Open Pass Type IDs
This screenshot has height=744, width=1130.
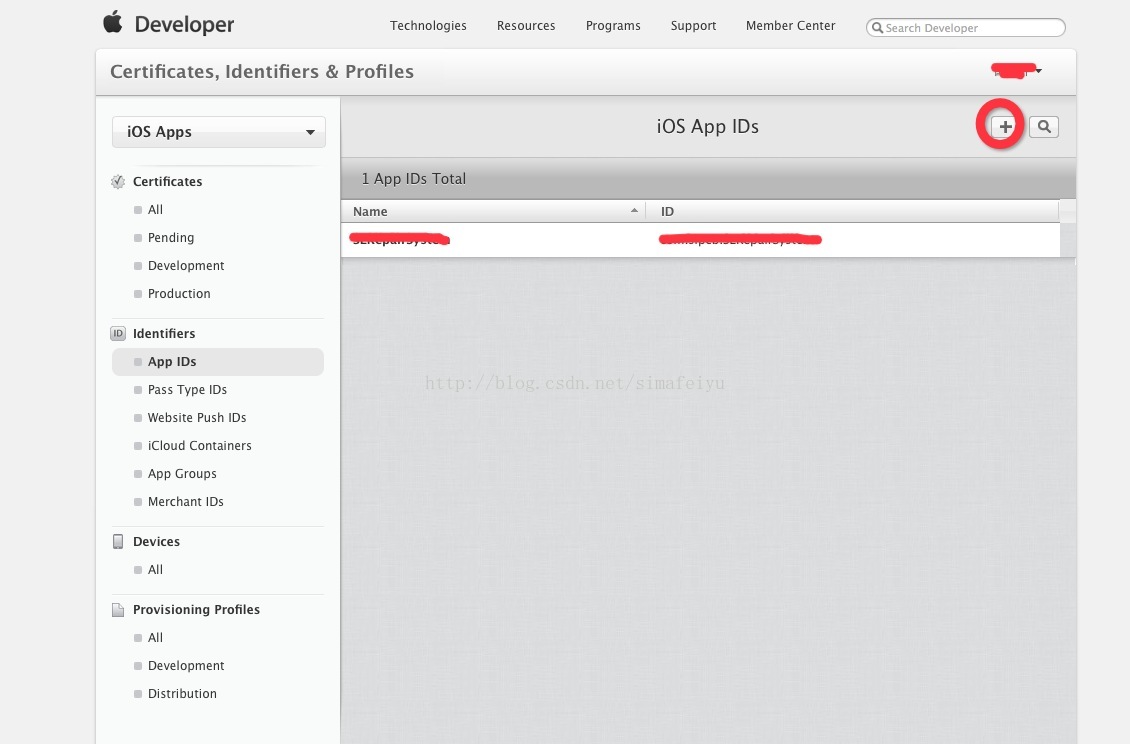point(187,390)
